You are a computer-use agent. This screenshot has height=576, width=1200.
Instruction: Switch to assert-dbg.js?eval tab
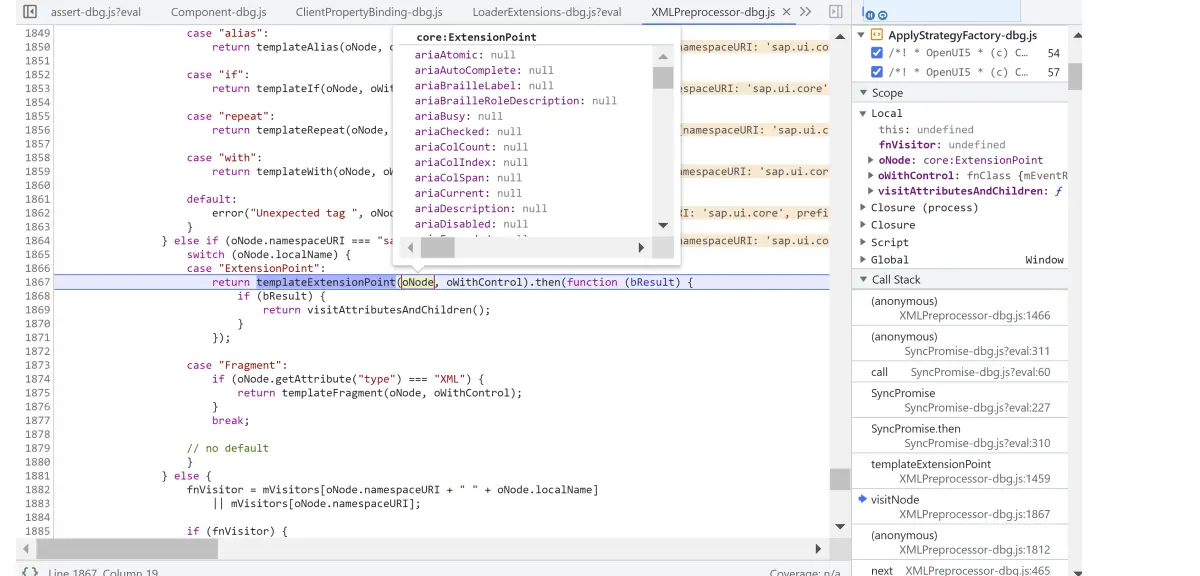[95, 12]
